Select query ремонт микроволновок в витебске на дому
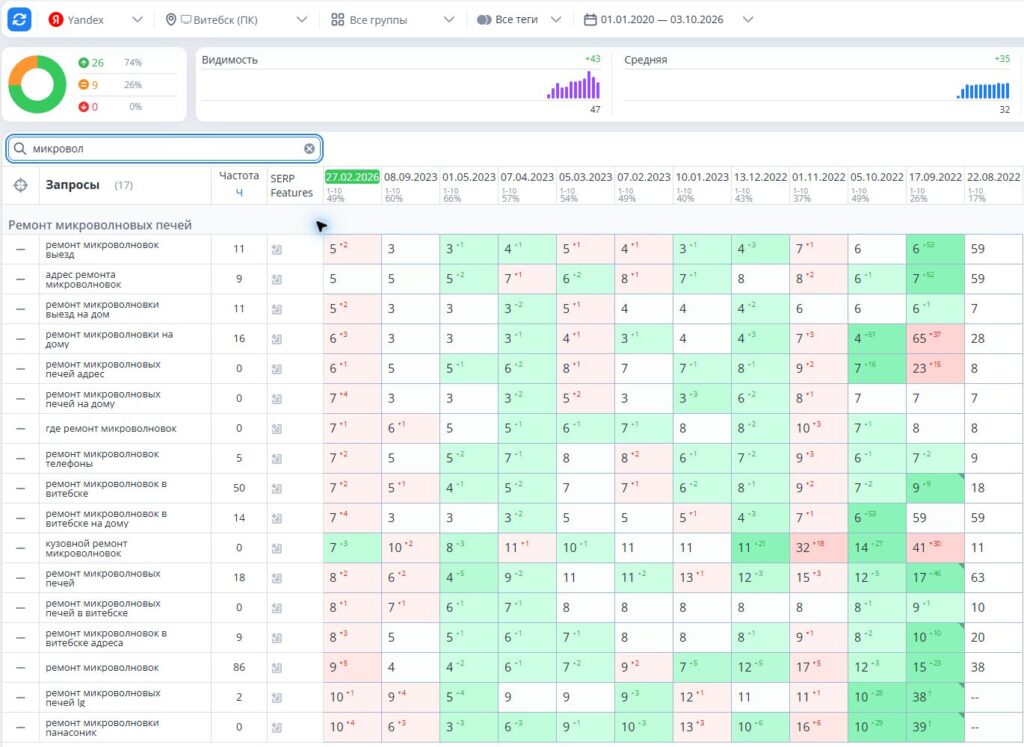 [x=106, y=518]
